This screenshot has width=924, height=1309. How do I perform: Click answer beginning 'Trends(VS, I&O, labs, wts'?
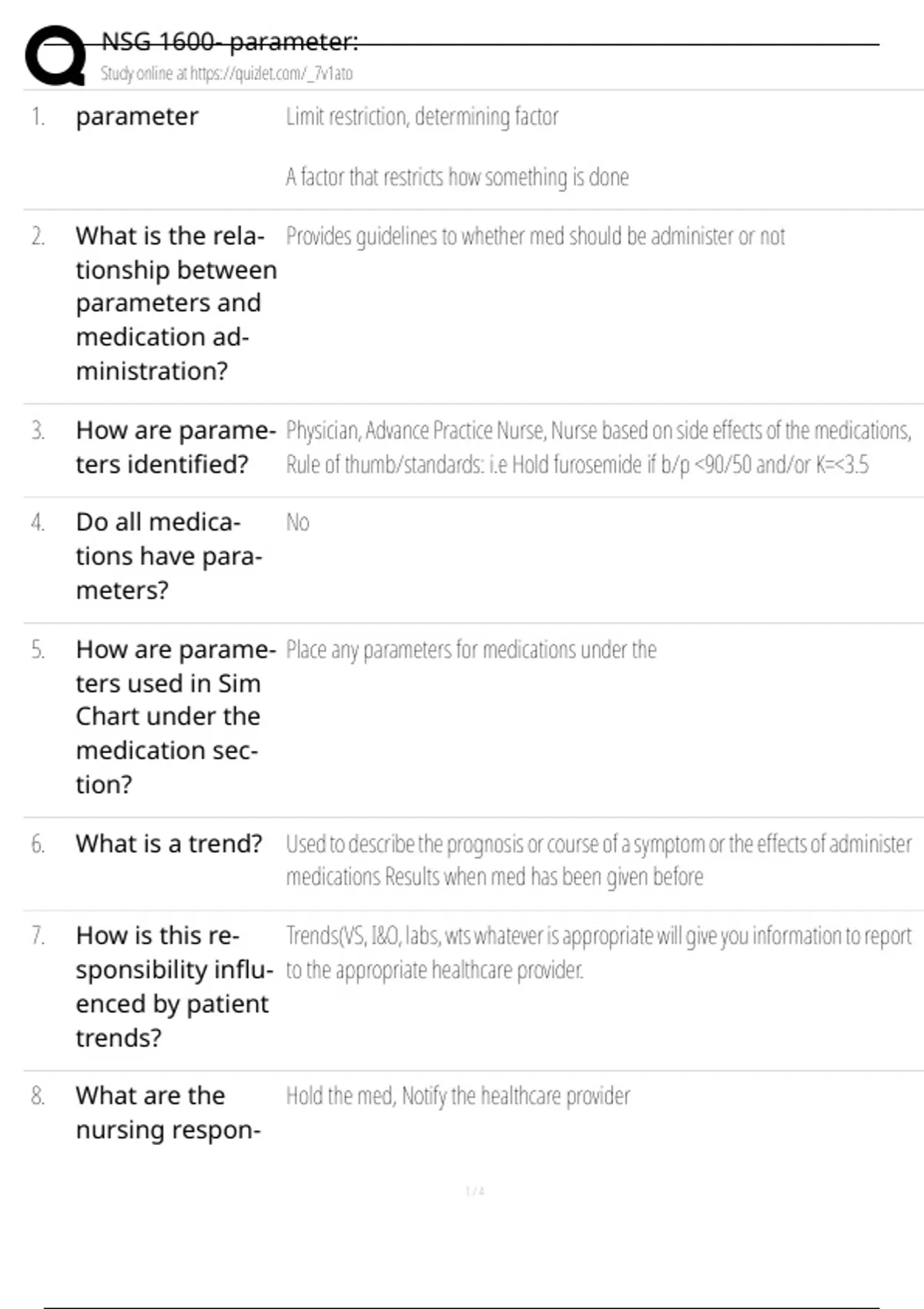tap(598, 952)
